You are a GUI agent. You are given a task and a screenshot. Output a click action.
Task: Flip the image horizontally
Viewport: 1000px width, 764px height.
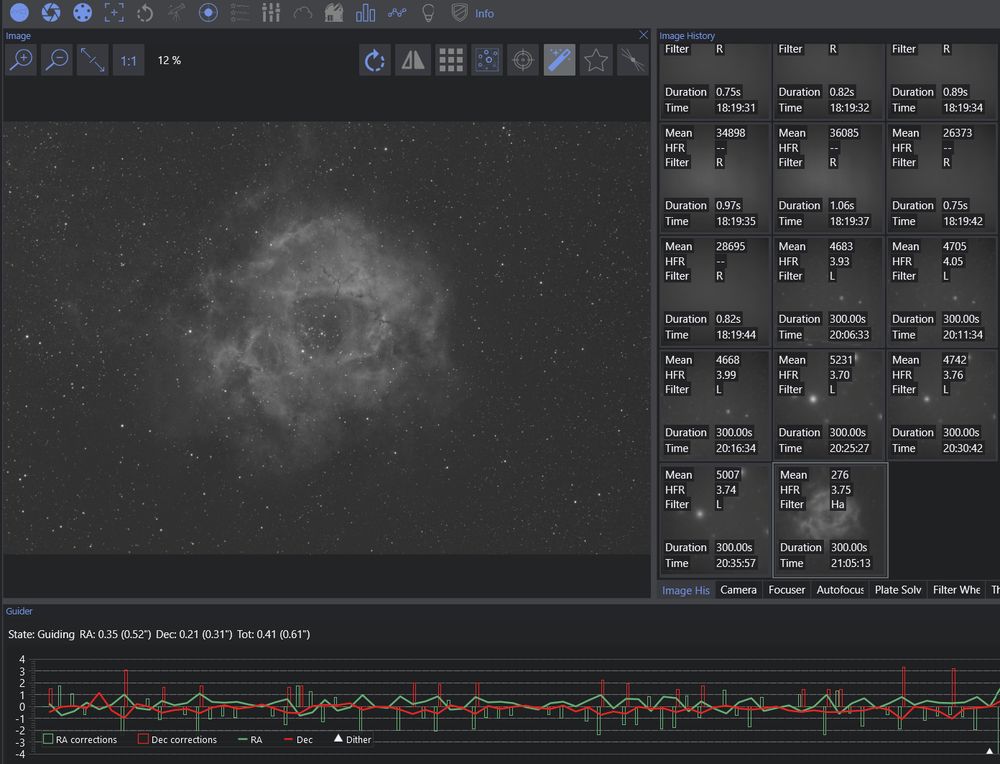pyautogui.click(x=413, y=60)
